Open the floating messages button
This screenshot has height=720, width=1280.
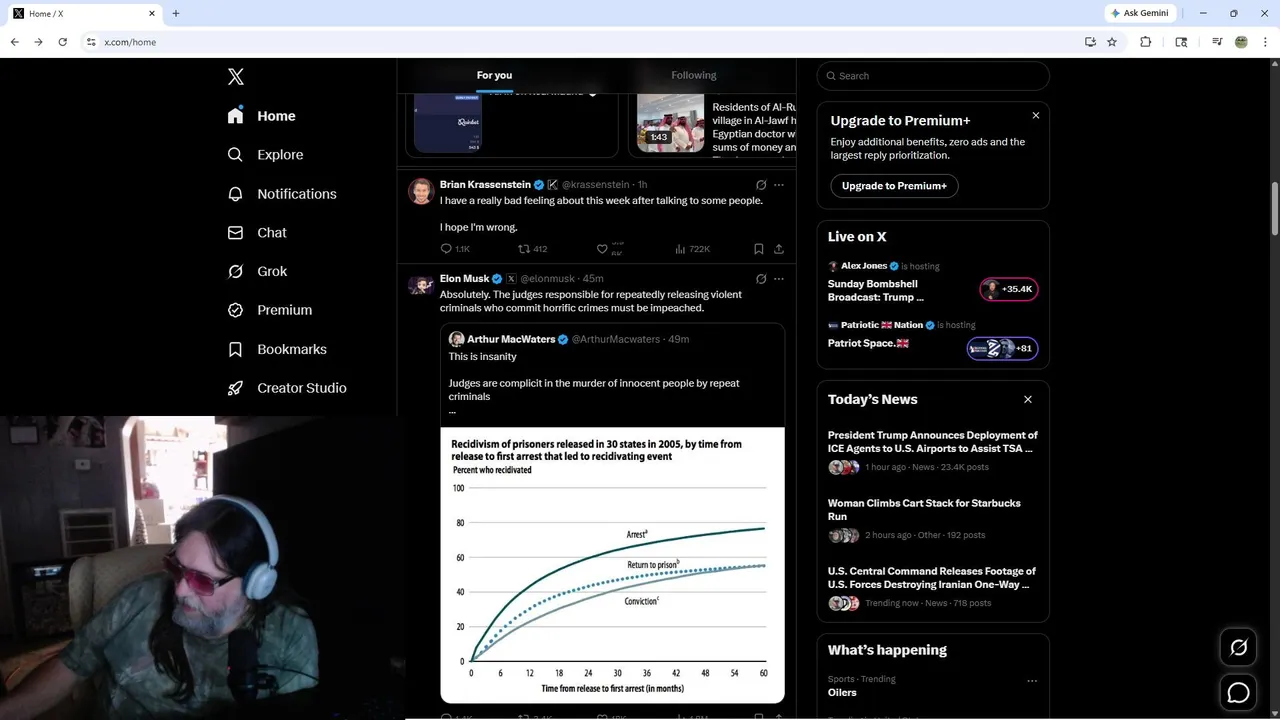(1238, 692)
